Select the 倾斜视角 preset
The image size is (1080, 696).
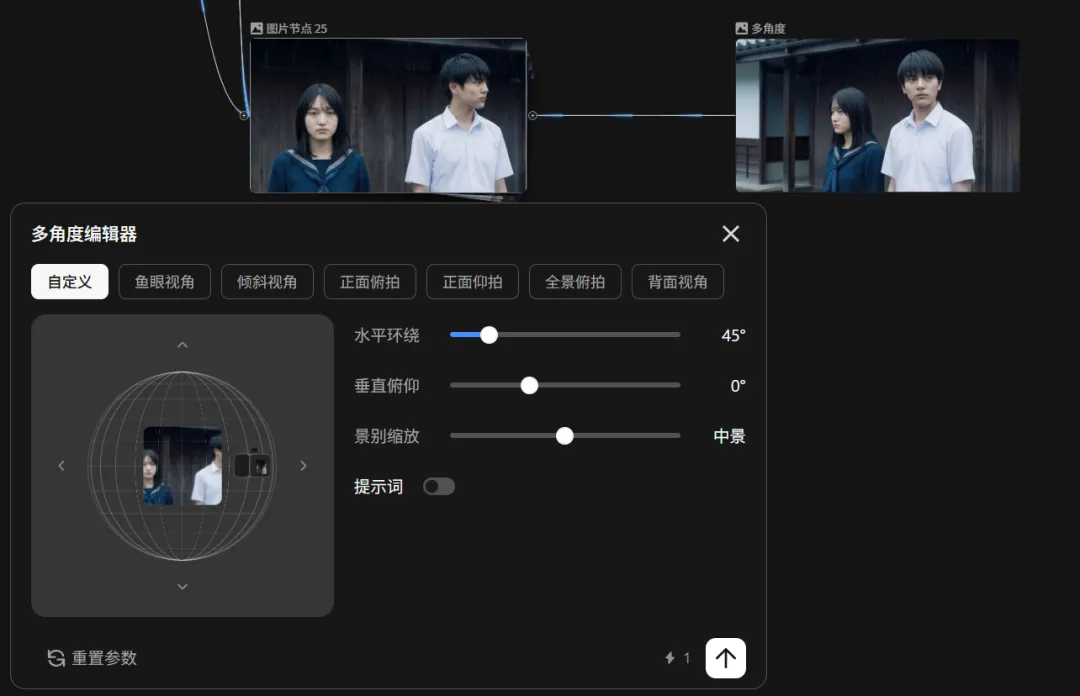coord(267,281)
